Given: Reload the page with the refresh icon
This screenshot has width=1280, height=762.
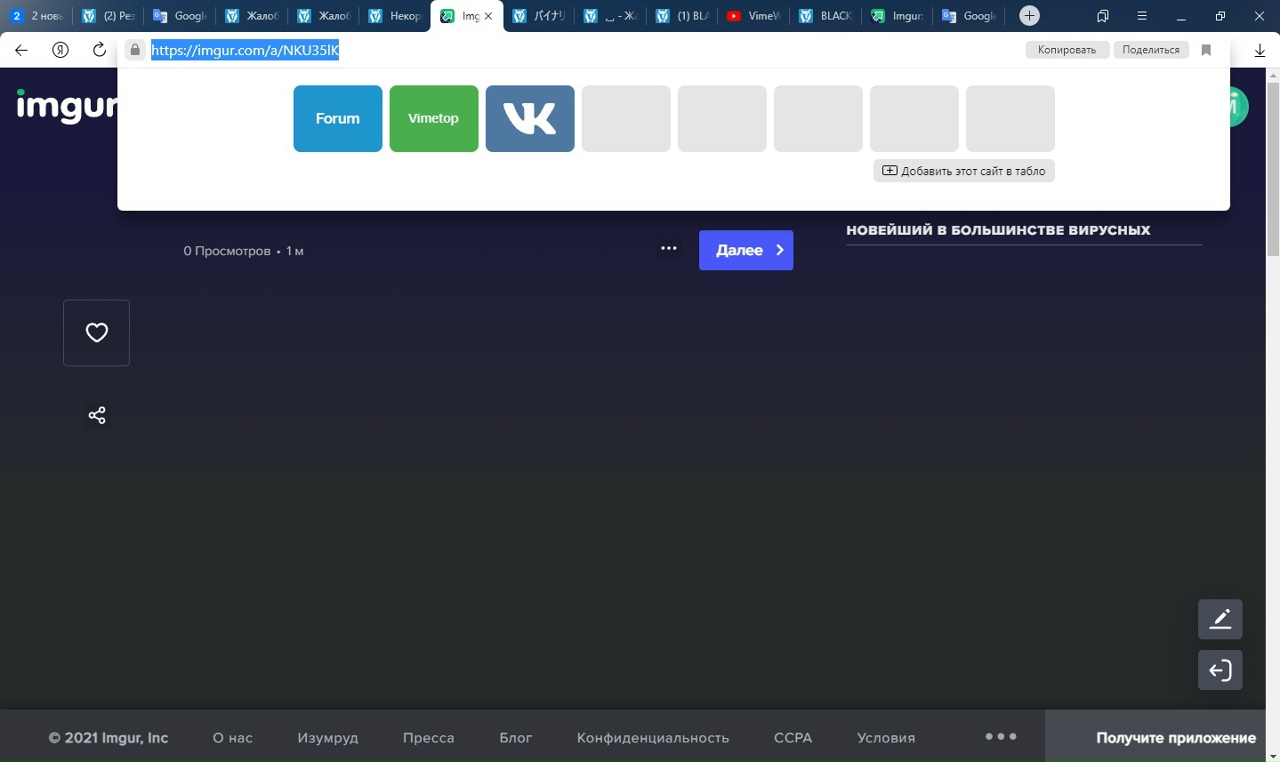Looking at the screenshot, I should tap(99, 50).
